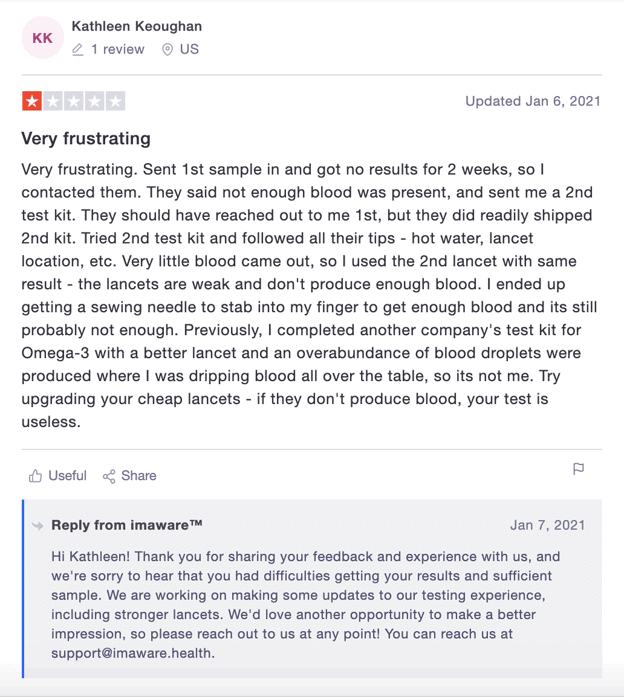
Task: Click 'Reply from imaware™' heading
Action: point(127,525)
